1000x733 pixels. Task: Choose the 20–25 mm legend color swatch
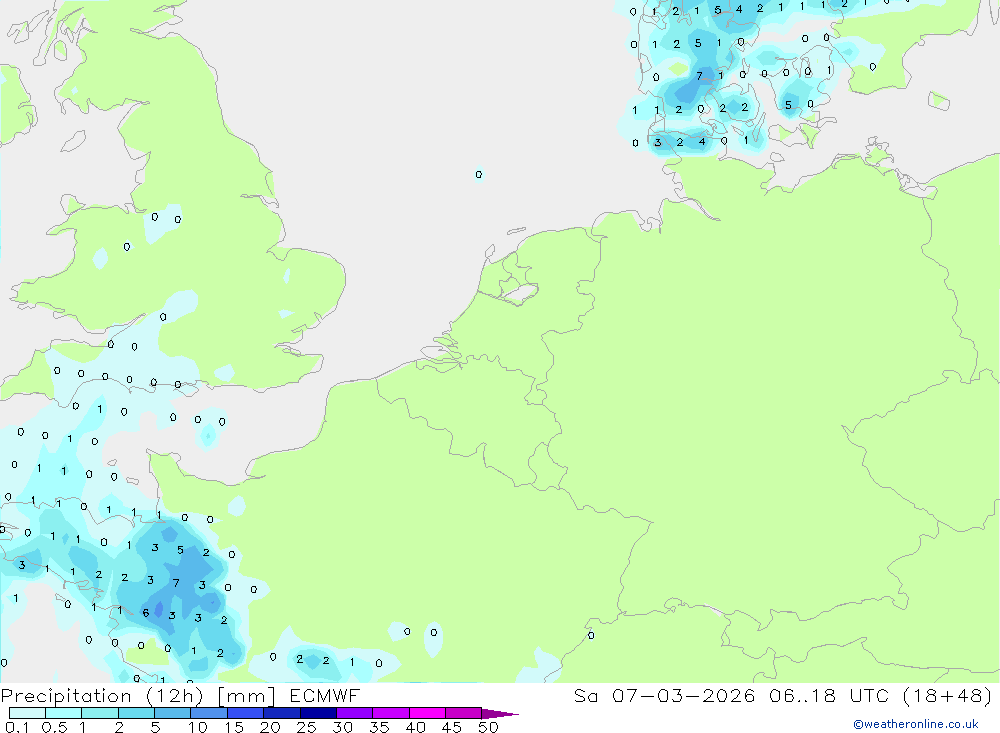click(x=281, y=713)
